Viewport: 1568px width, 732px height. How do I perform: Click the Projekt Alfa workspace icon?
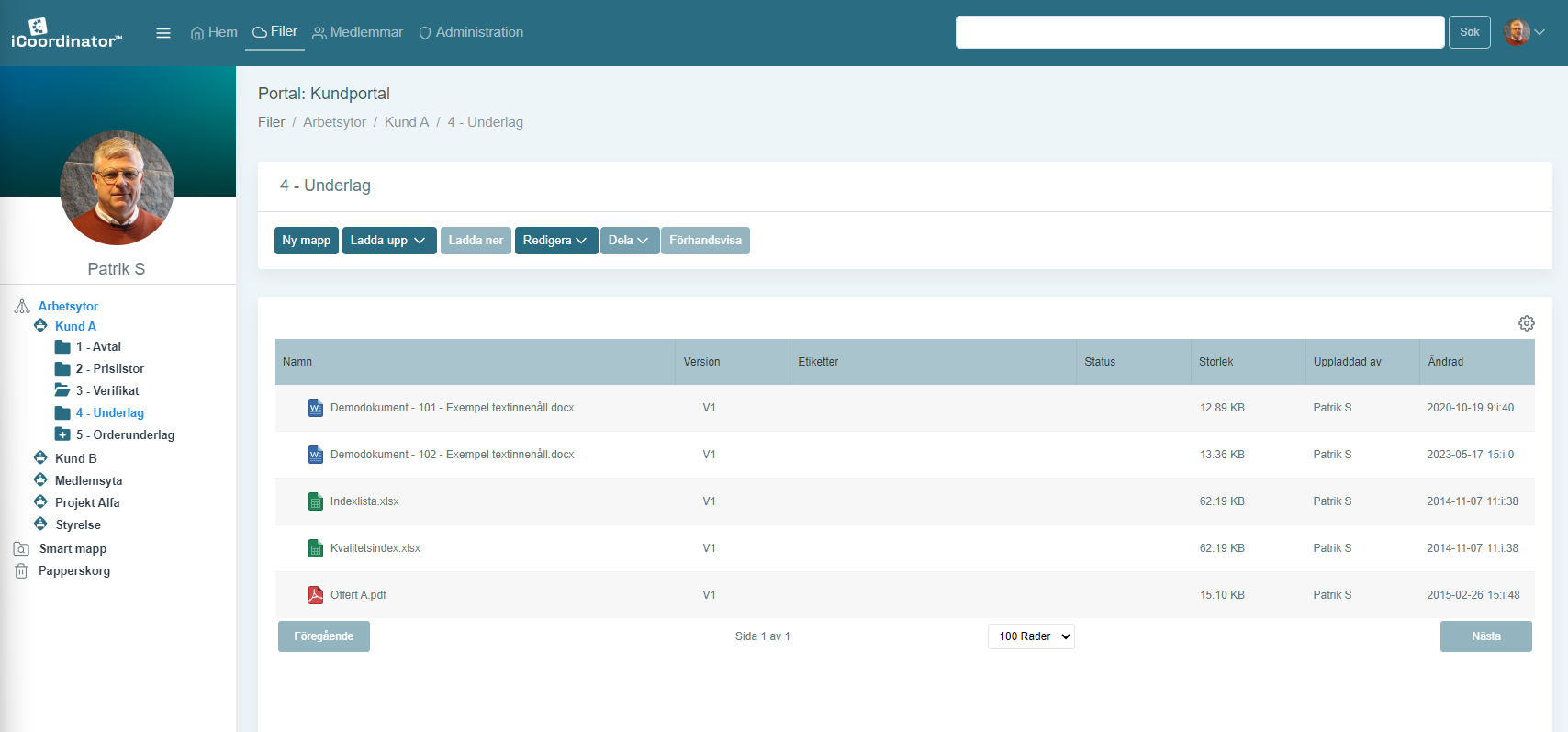tap(40, 501)
